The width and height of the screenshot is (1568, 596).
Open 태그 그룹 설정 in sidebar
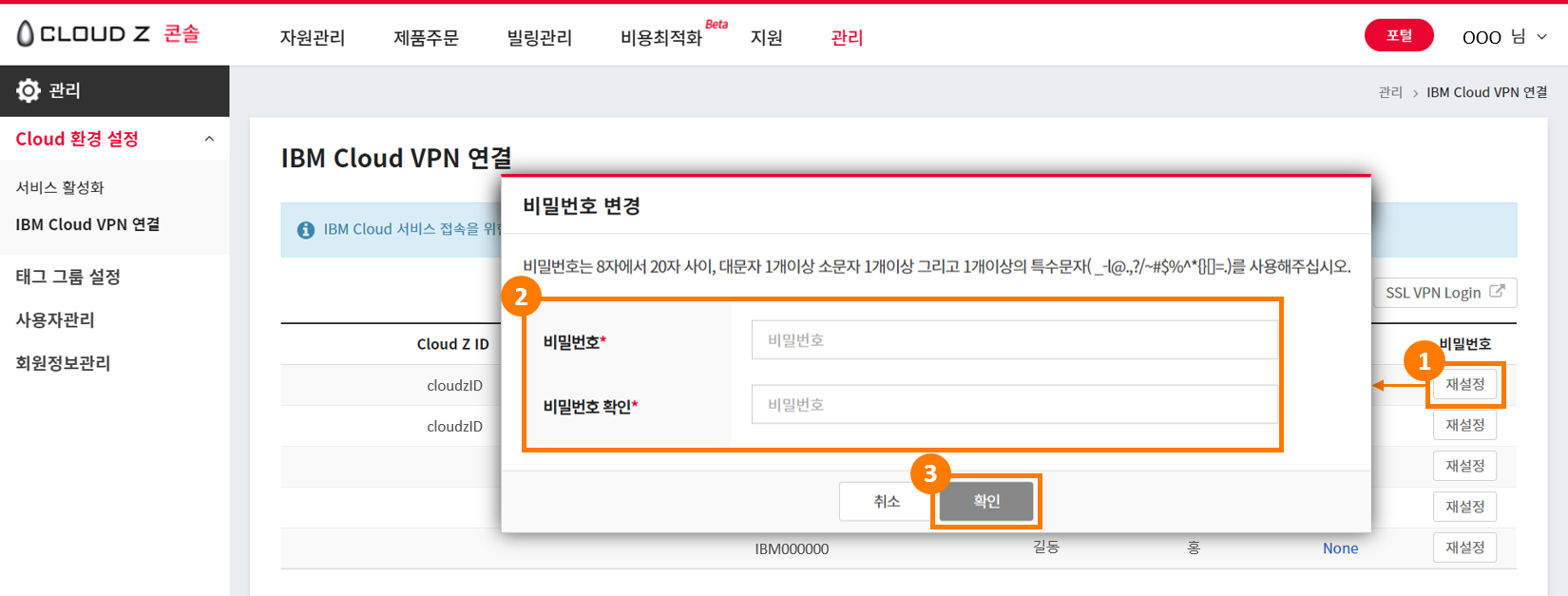click(67, 277)
